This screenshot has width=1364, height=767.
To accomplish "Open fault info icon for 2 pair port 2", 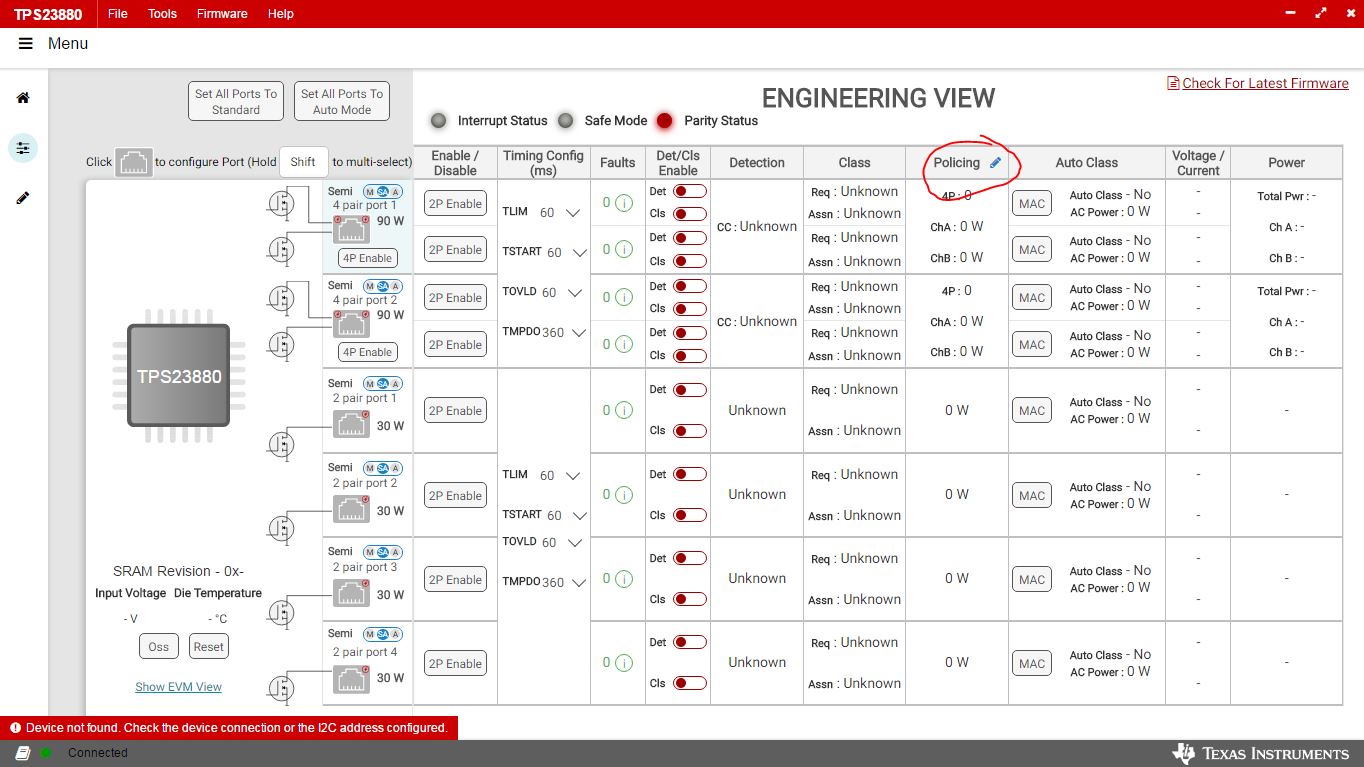I will click(x=624, y=495).
